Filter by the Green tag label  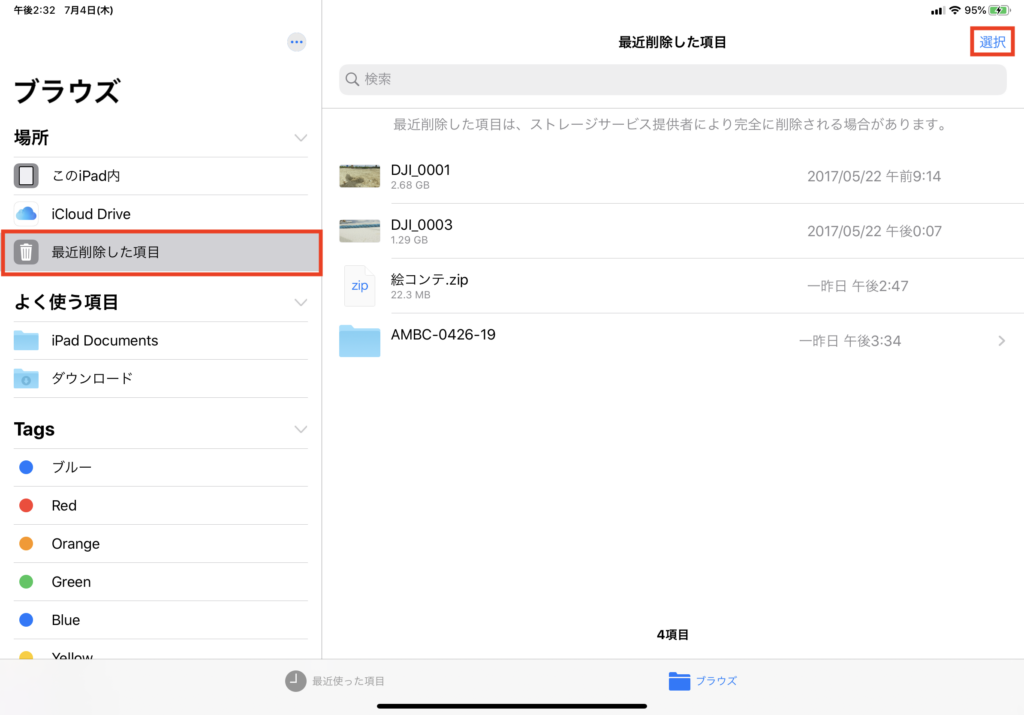point(71,581)
